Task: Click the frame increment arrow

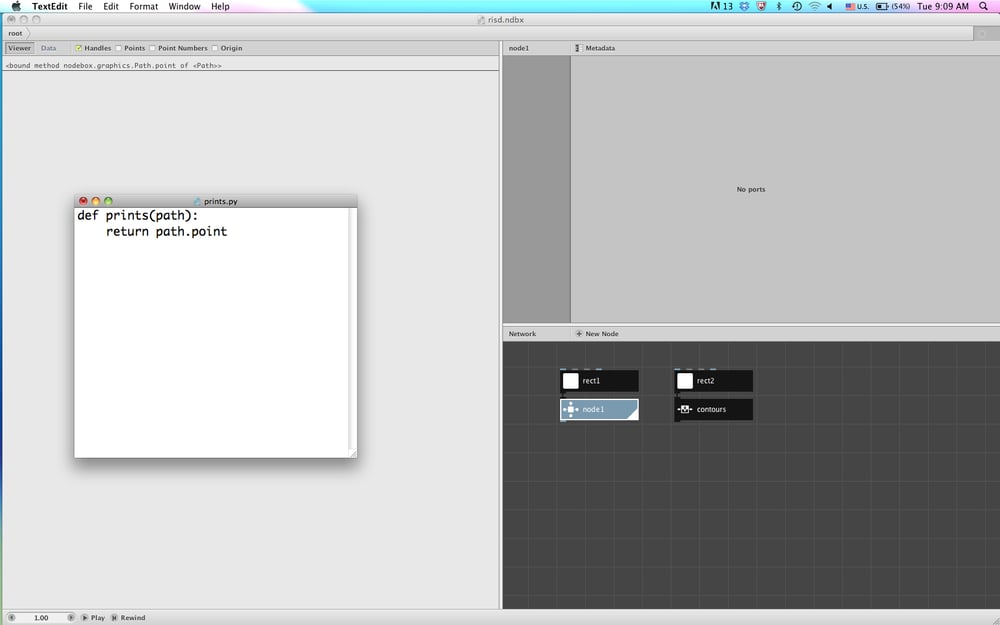Action: point(70,617)
